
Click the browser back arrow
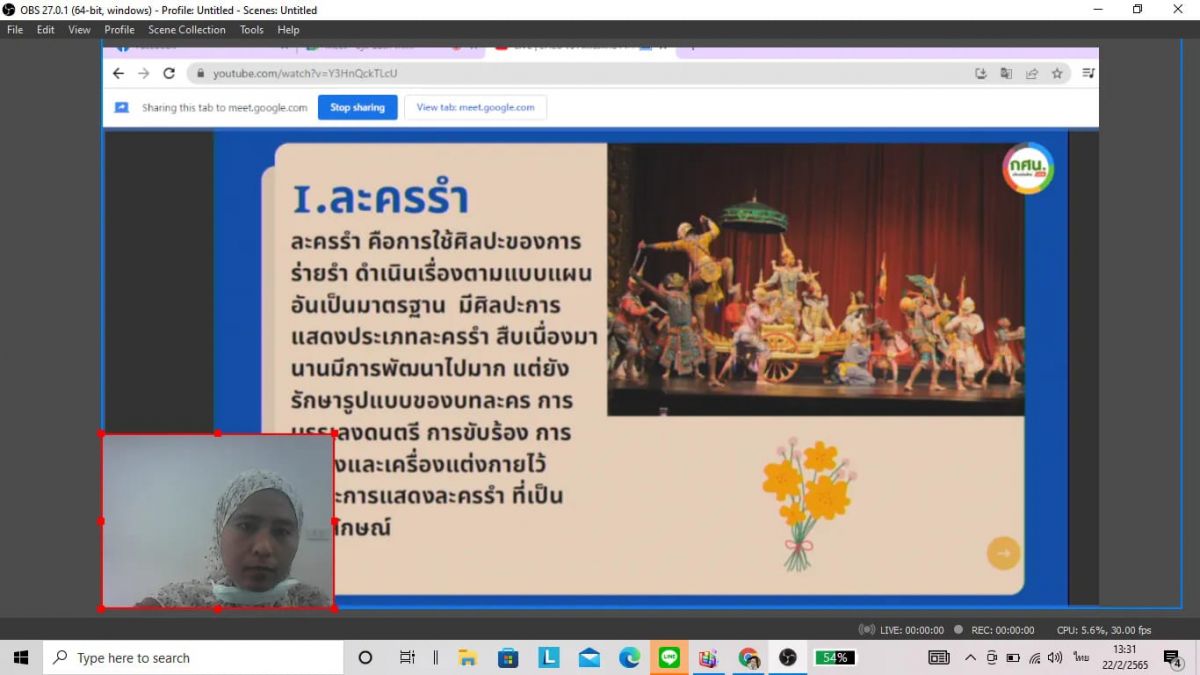[118, 74]
